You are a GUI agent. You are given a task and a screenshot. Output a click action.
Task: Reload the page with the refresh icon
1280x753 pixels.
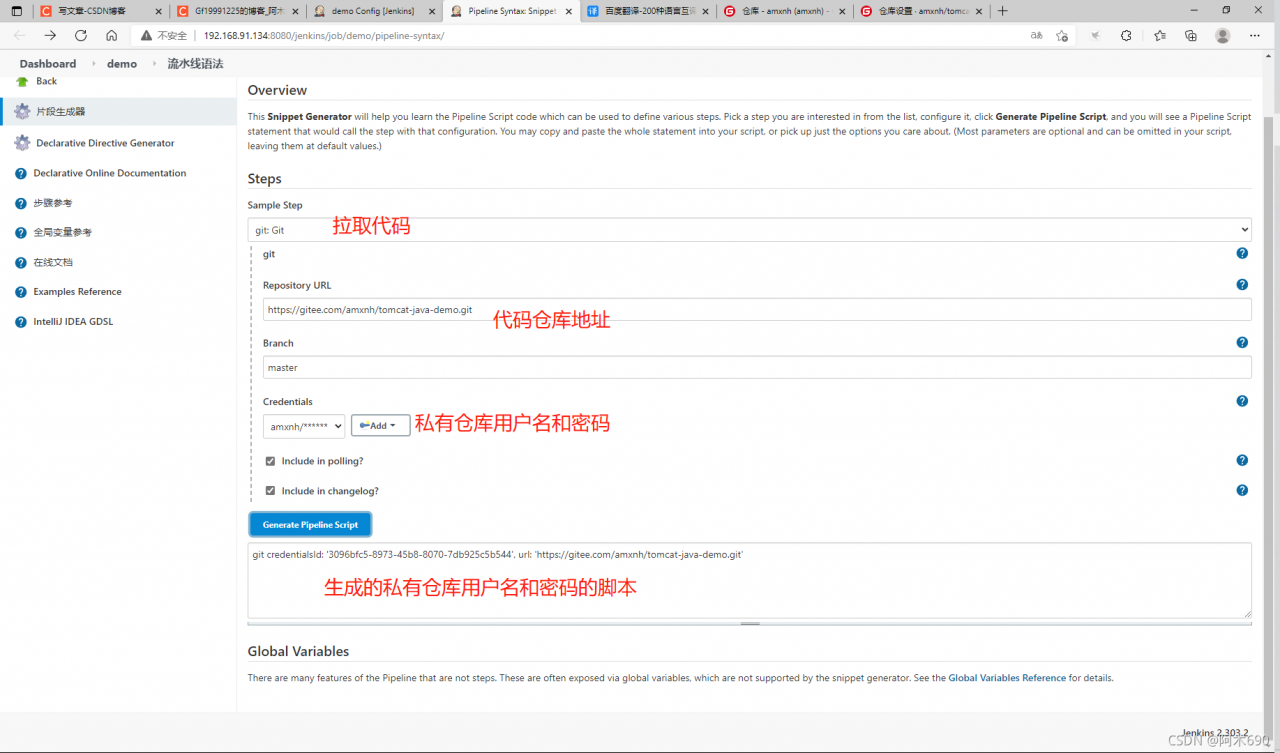(81, 35)
